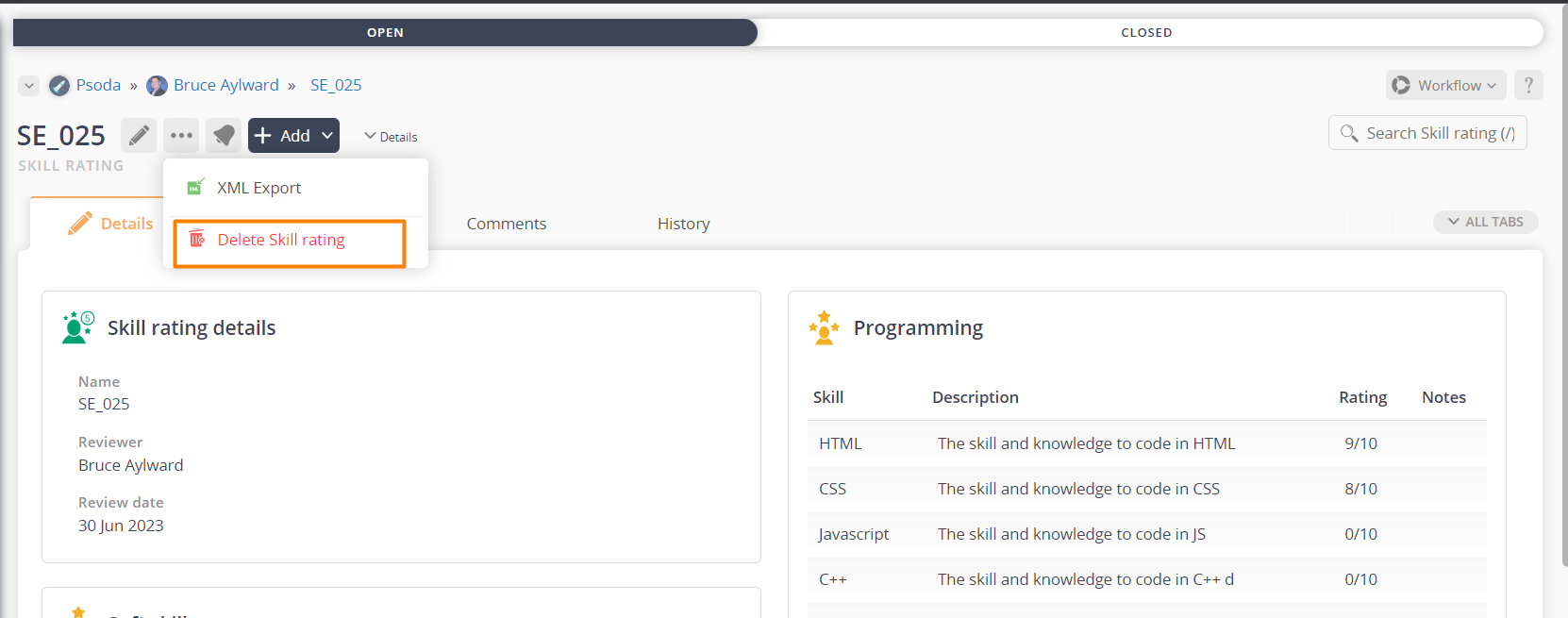
Task: Open the Psoda breadcrumb link
Action: click(98, 85)
